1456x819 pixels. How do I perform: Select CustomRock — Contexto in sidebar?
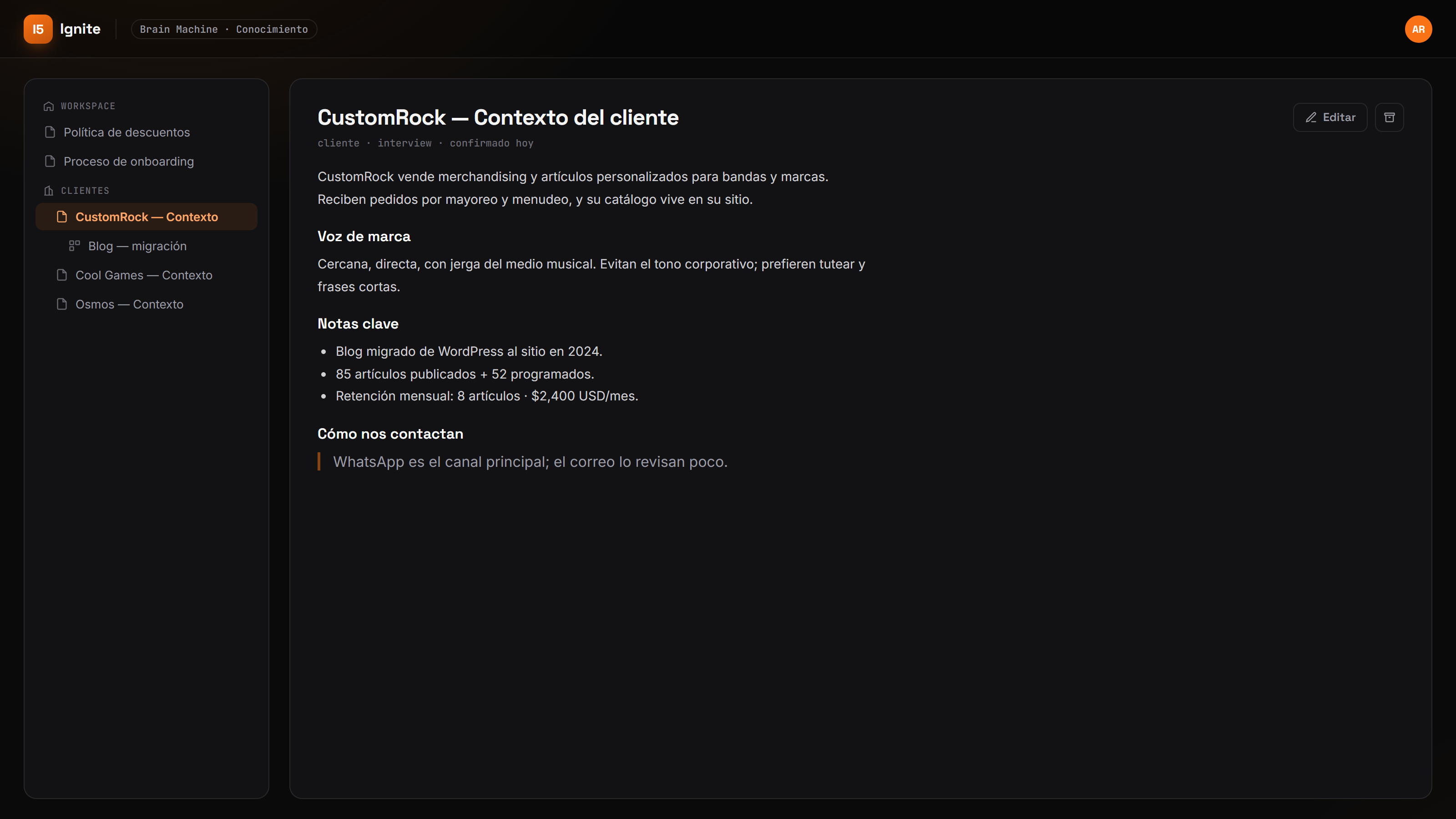pos(147,217)
